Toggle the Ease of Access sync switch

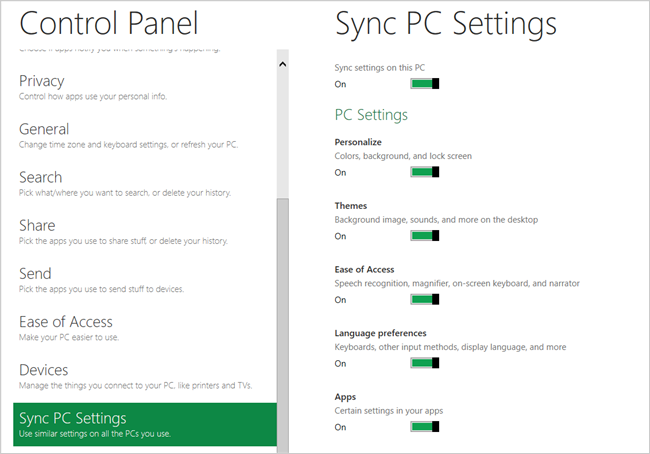[425, 299]
